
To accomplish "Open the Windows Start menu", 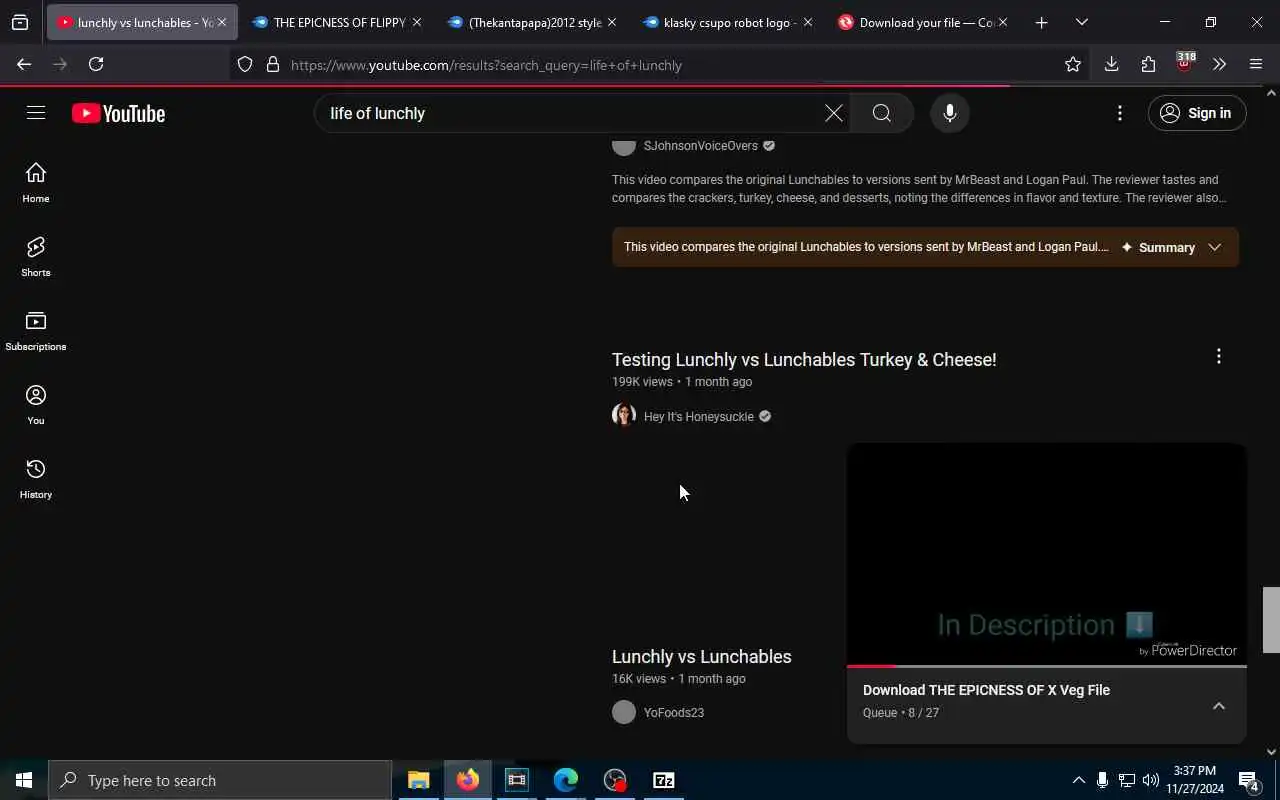I will (x=24, y=780).
